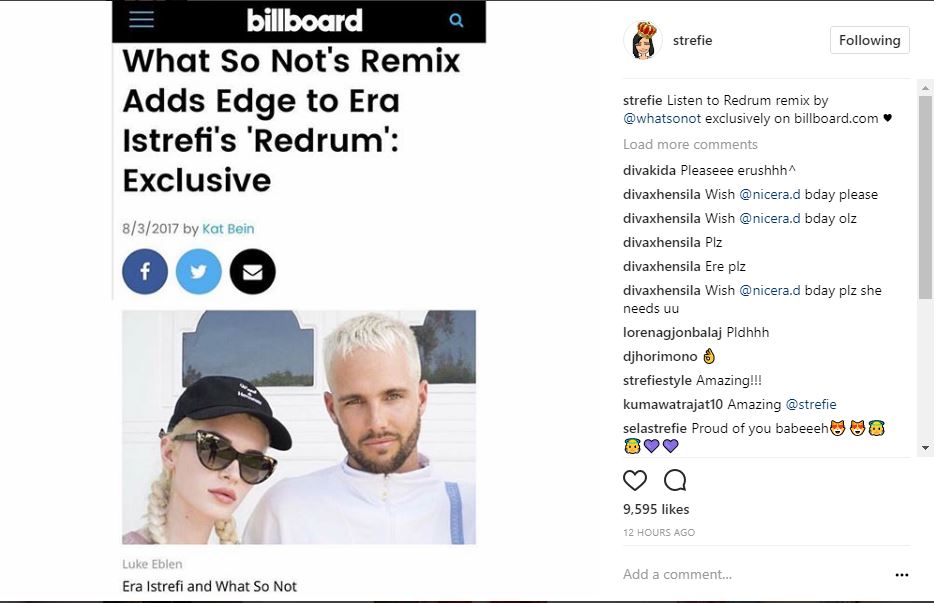Click the Billboard logo

tap(304, 20)
